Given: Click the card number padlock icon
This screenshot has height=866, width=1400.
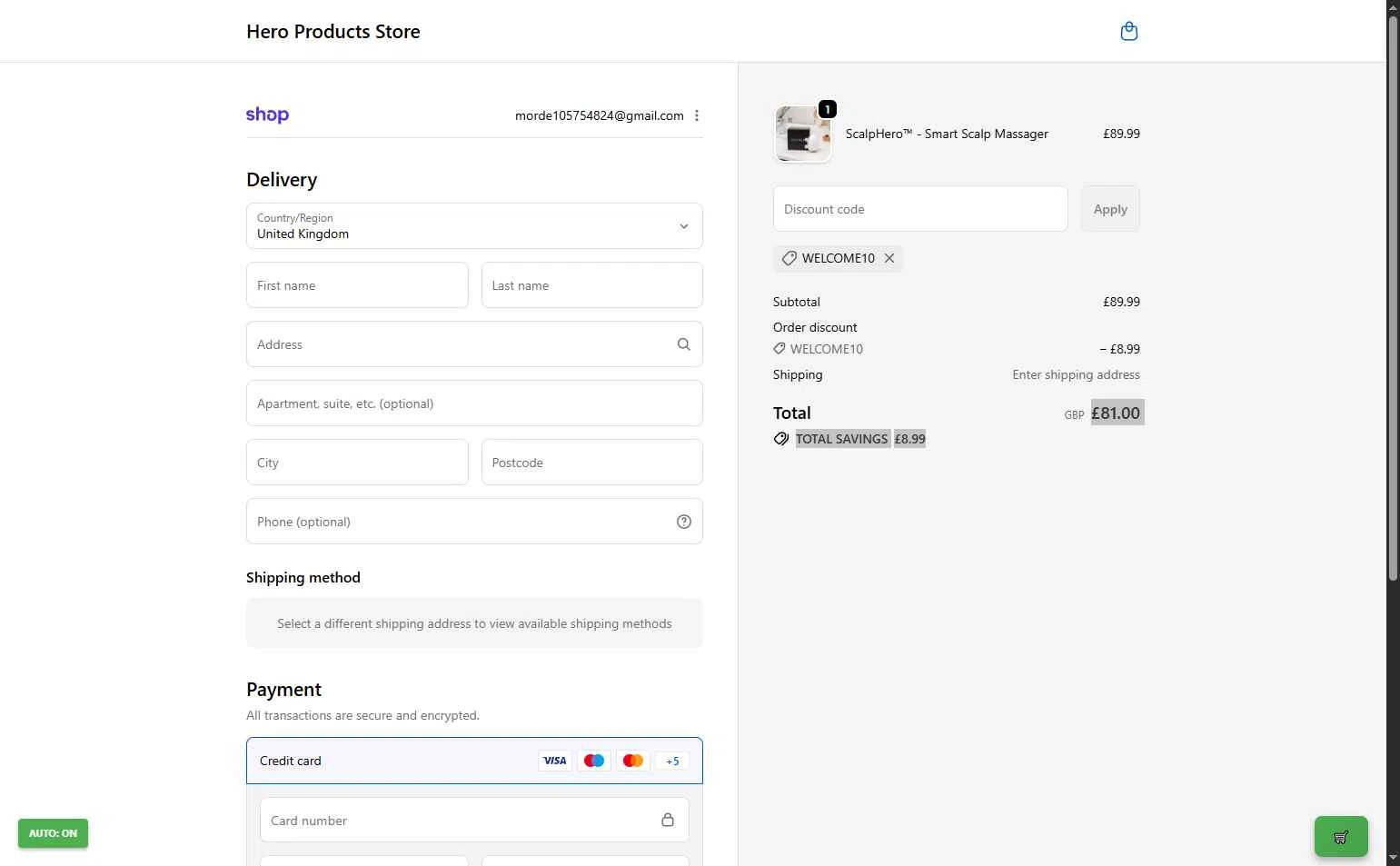Looking at the screenshot, I should tap(668, 821).
